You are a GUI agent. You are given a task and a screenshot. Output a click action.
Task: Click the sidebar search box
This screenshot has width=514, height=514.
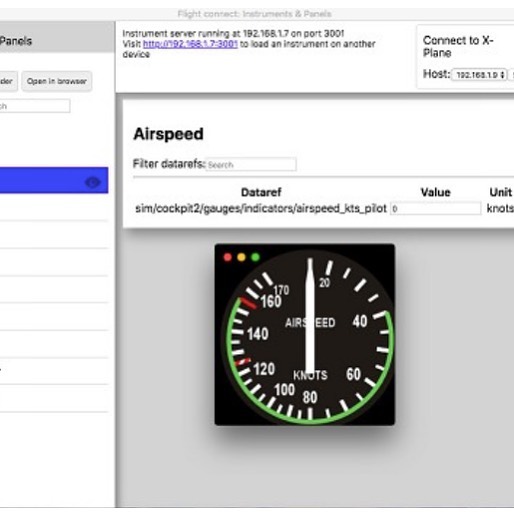(35, 106)
